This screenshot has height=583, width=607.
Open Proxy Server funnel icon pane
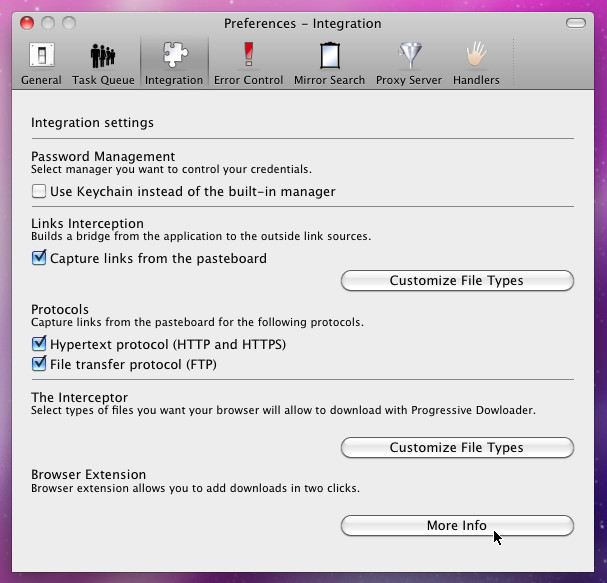point(409,63)
